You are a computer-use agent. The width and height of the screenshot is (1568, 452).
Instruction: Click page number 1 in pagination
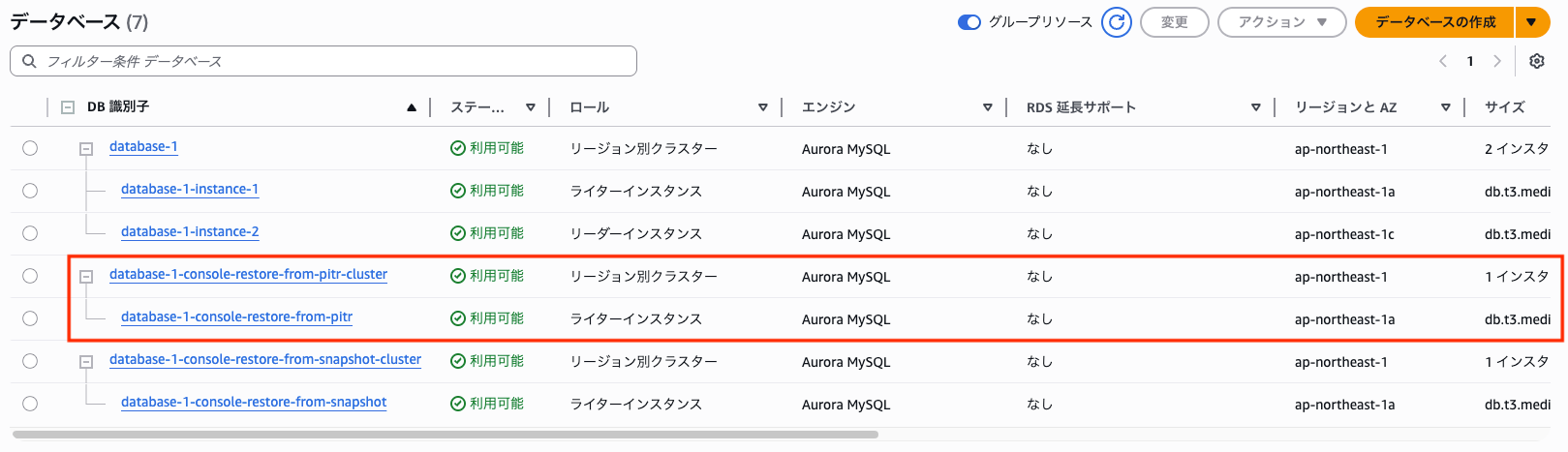[1470, 61]
